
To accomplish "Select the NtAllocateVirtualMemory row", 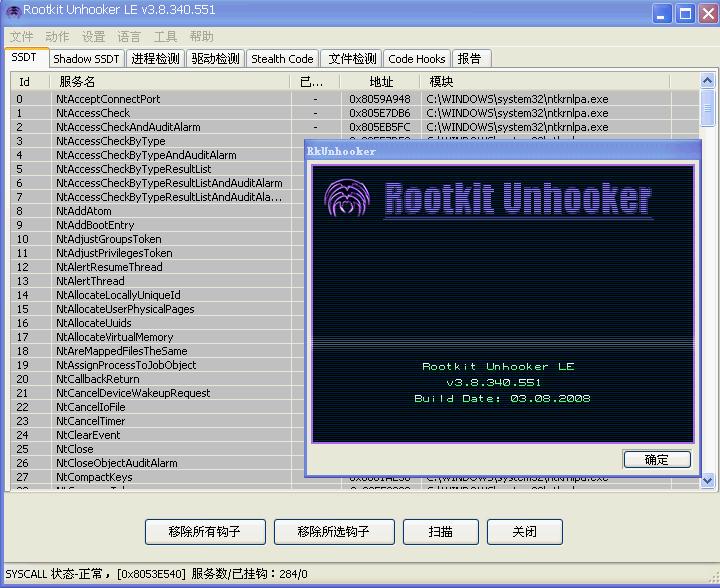I will point(158,337).
